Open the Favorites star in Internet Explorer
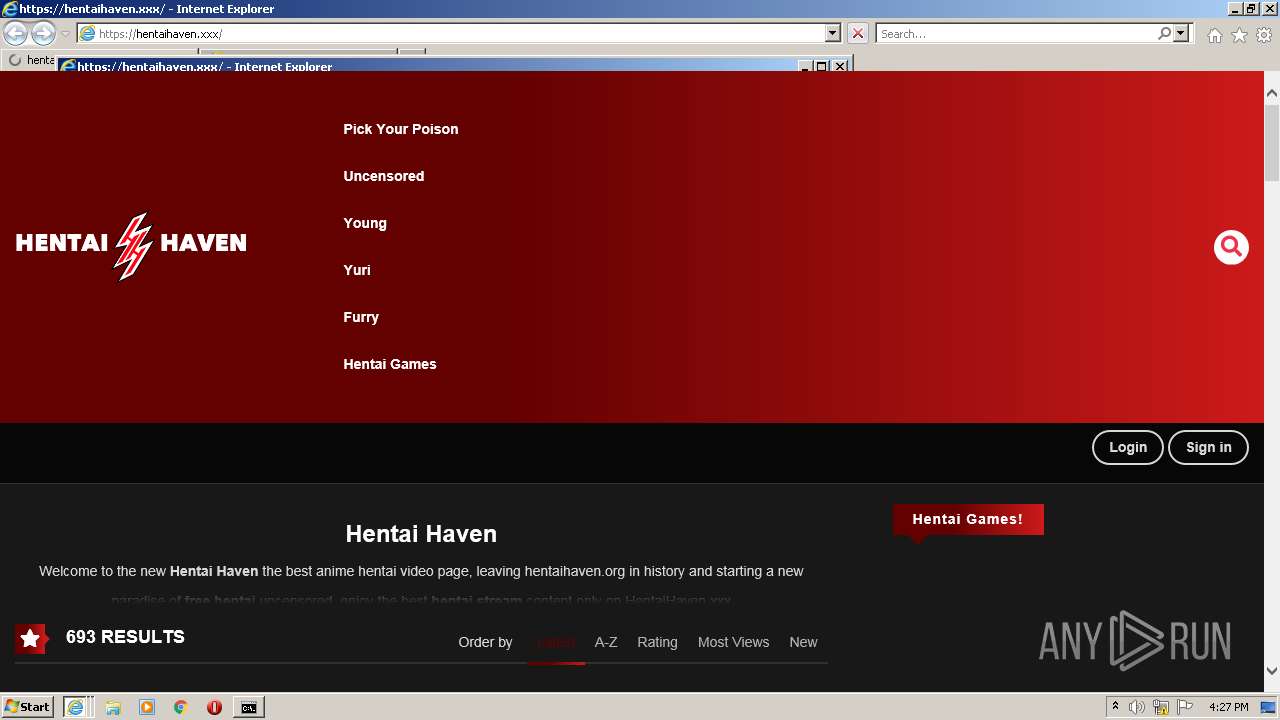The height and width of the screenshot is (720, 1280). coord(1239,35)
